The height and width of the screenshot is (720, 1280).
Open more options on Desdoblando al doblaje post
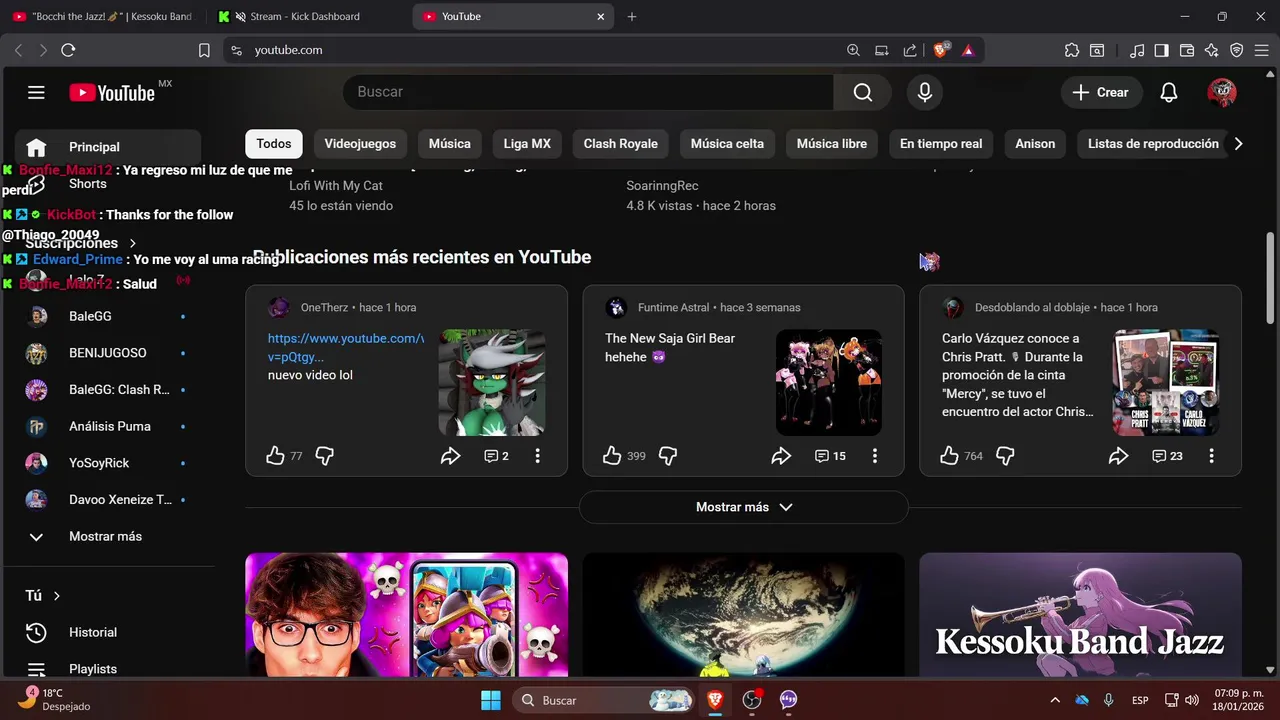1211,456
